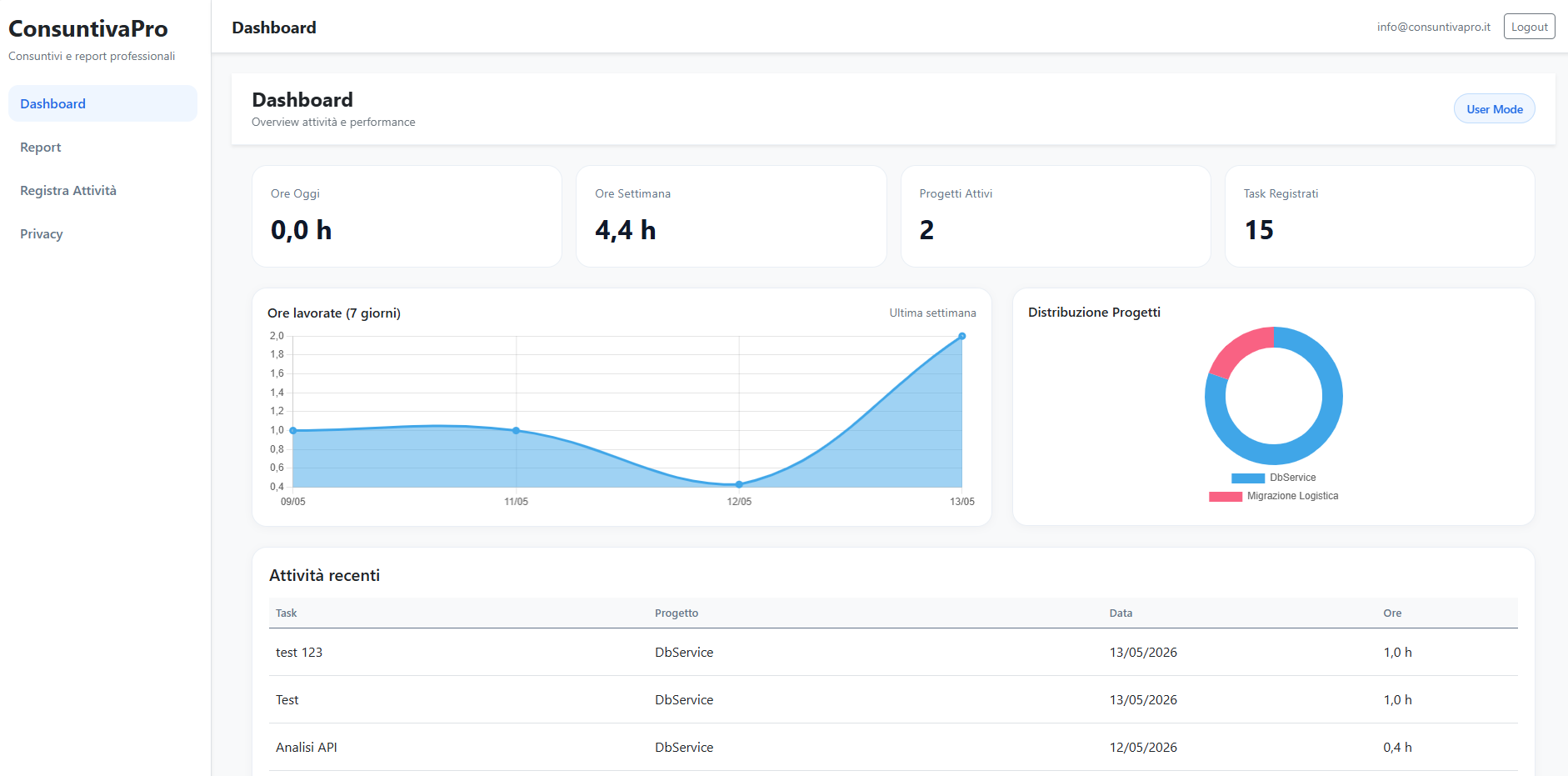Viewport: 1568px width, 776px height.
Task: Click the info@consuntivapro.it account email
Action: 1433,27
